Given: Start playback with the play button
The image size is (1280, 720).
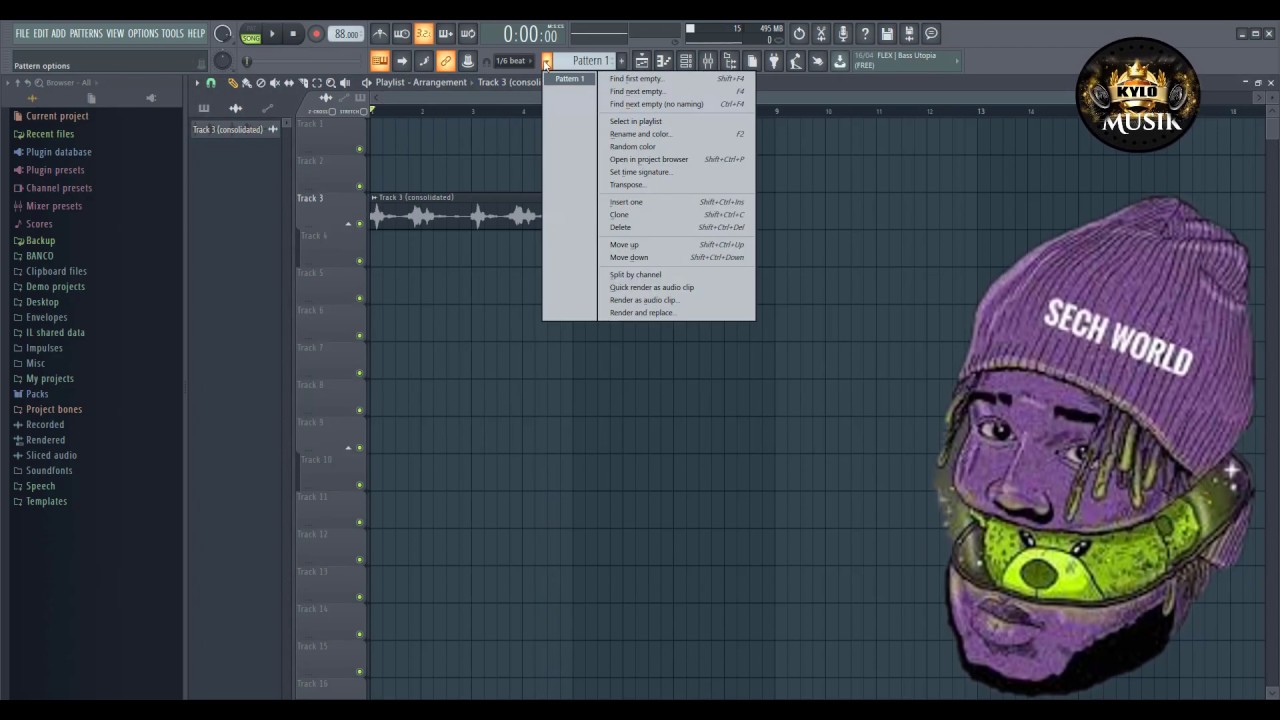Looking at the screenshot, I should click(272, 34).
